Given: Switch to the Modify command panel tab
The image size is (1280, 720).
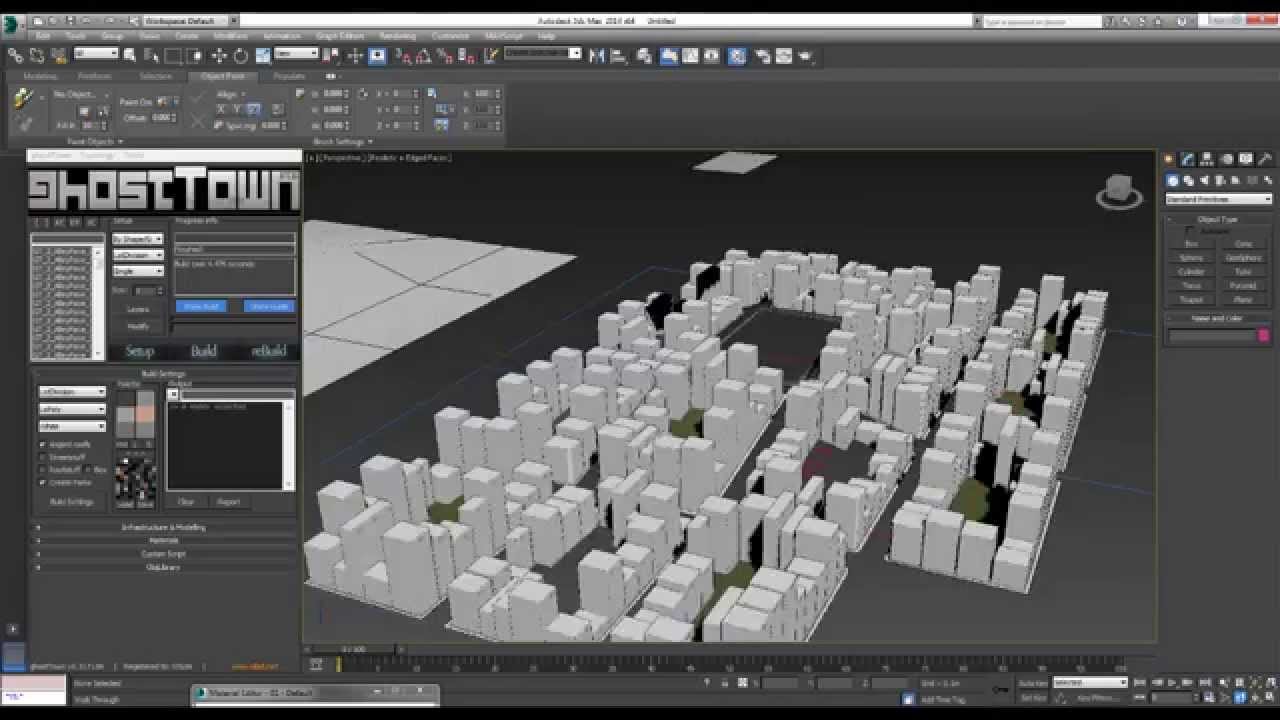Looking at the screenshot, I should pyautogui.click(x=1187, y=159).
